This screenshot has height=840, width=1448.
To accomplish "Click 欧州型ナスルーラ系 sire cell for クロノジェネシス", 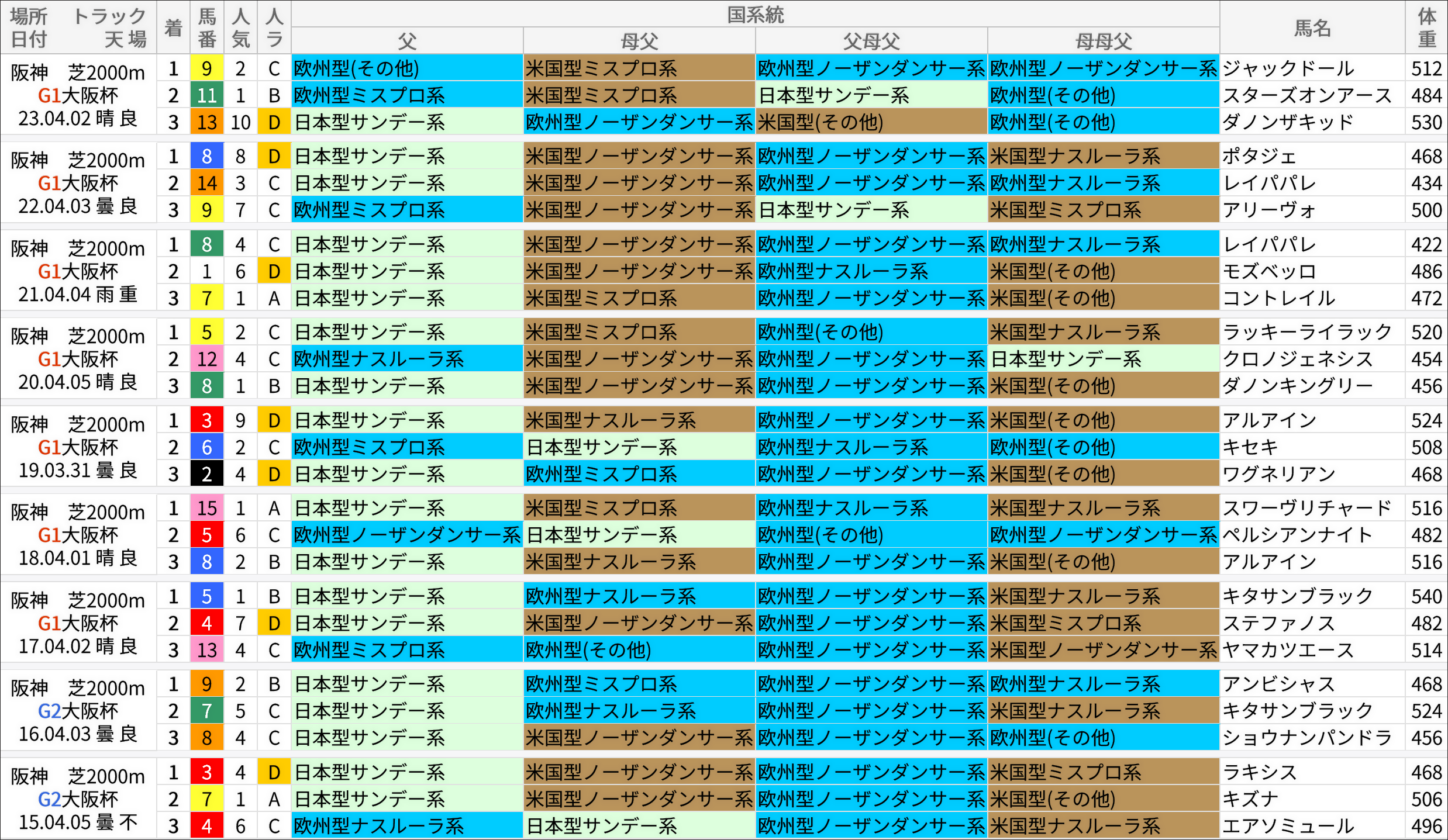I will [407, 359].
